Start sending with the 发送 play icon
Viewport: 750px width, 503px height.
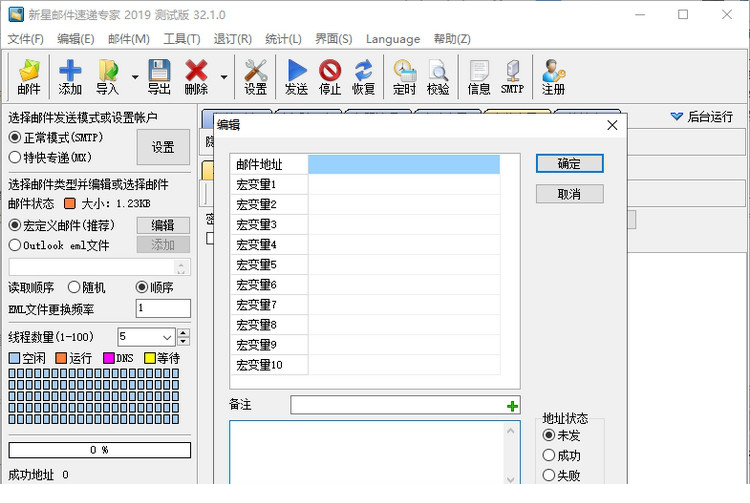click(297, 77)
